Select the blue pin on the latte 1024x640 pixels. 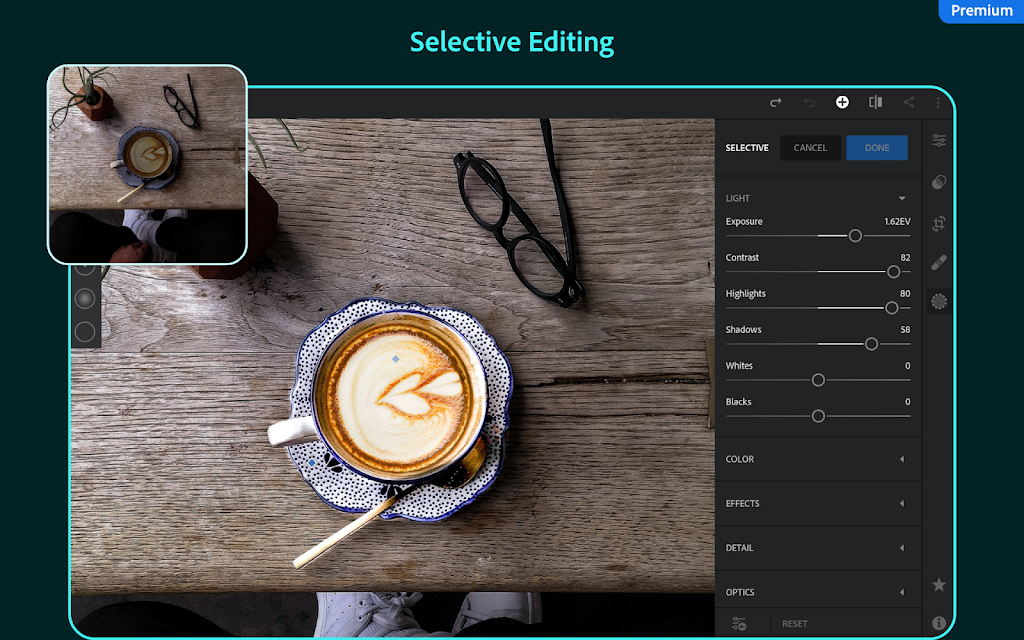point(396,359)
